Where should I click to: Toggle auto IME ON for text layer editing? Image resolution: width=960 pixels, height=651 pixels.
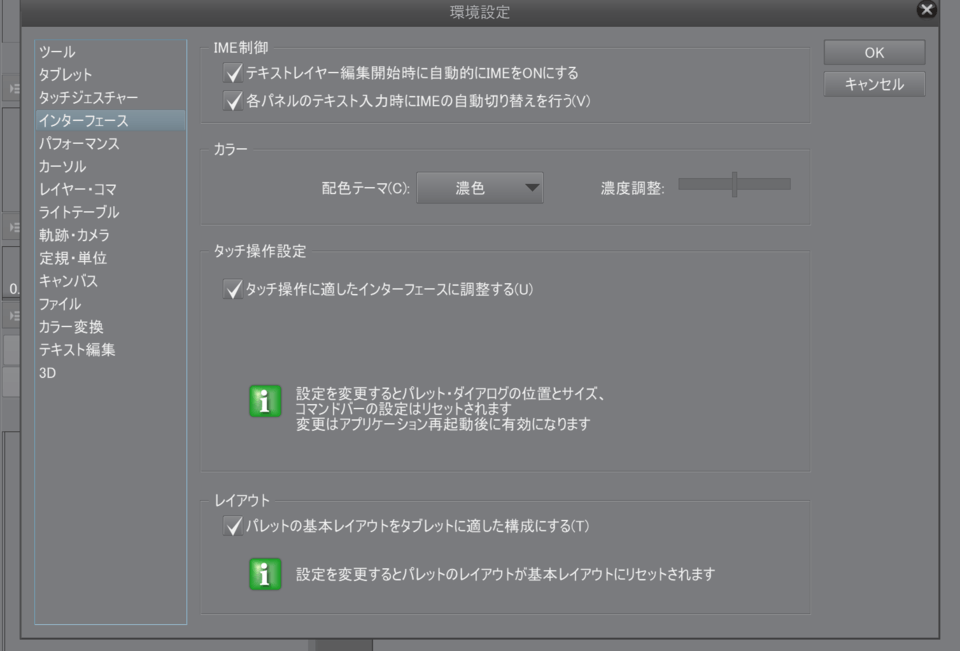(x=233, y=73)
